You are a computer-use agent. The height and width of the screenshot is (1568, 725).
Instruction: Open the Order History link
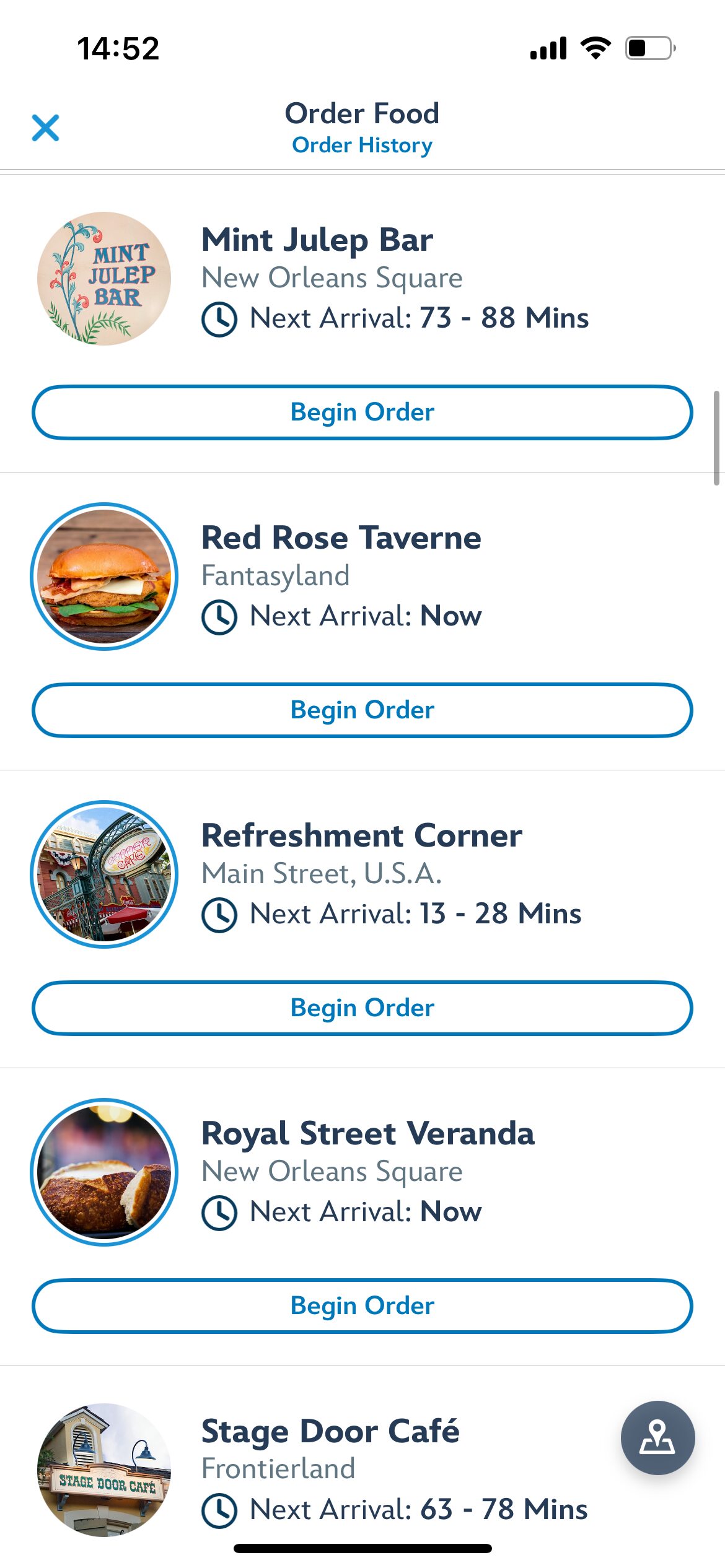[x=362, y=146]
